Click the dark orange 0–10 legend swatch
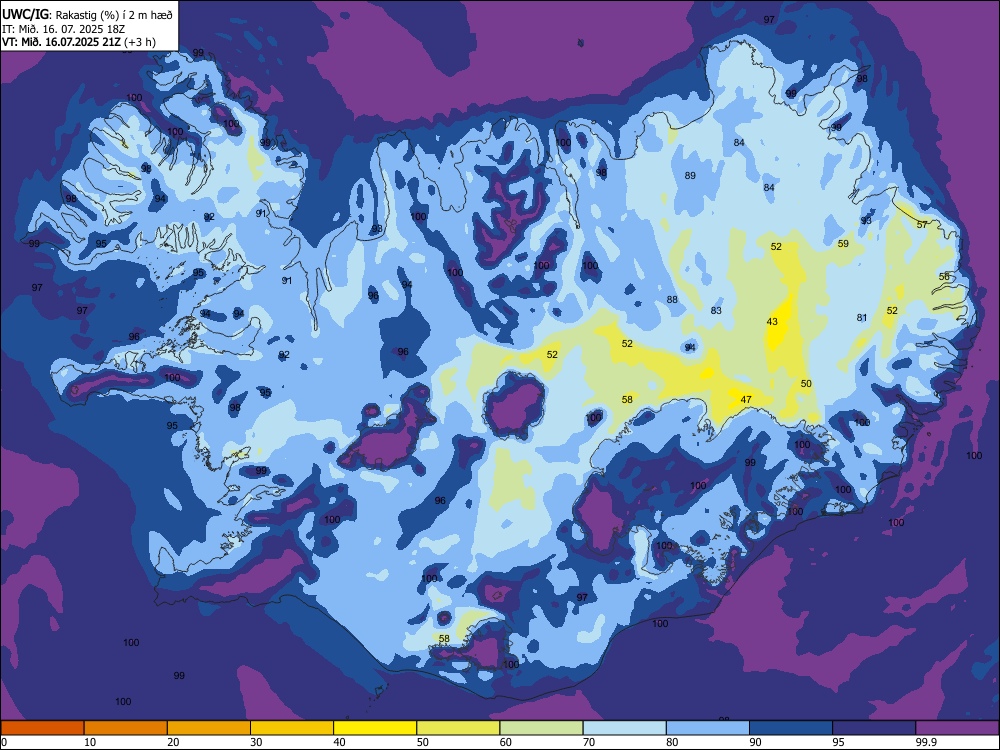1000x750 pixels. (42, 728)
